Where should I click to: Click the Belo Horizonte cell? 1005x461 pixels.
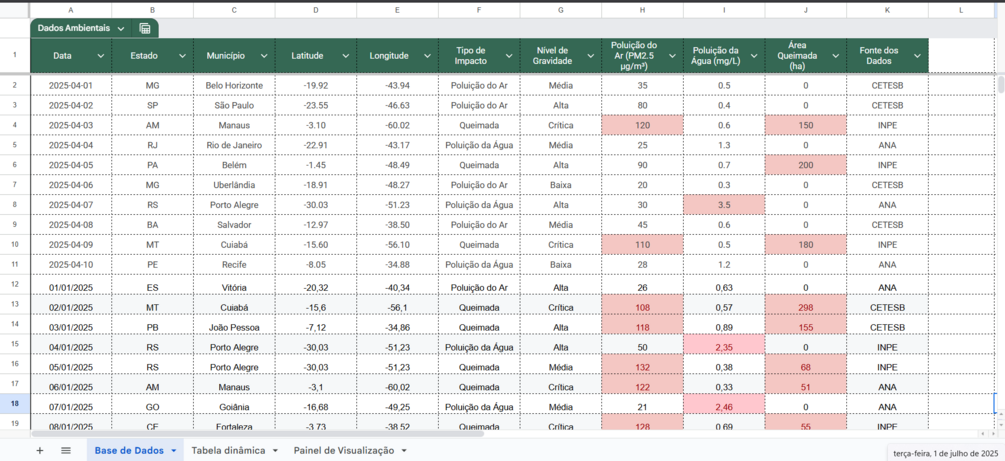point(234,86)
